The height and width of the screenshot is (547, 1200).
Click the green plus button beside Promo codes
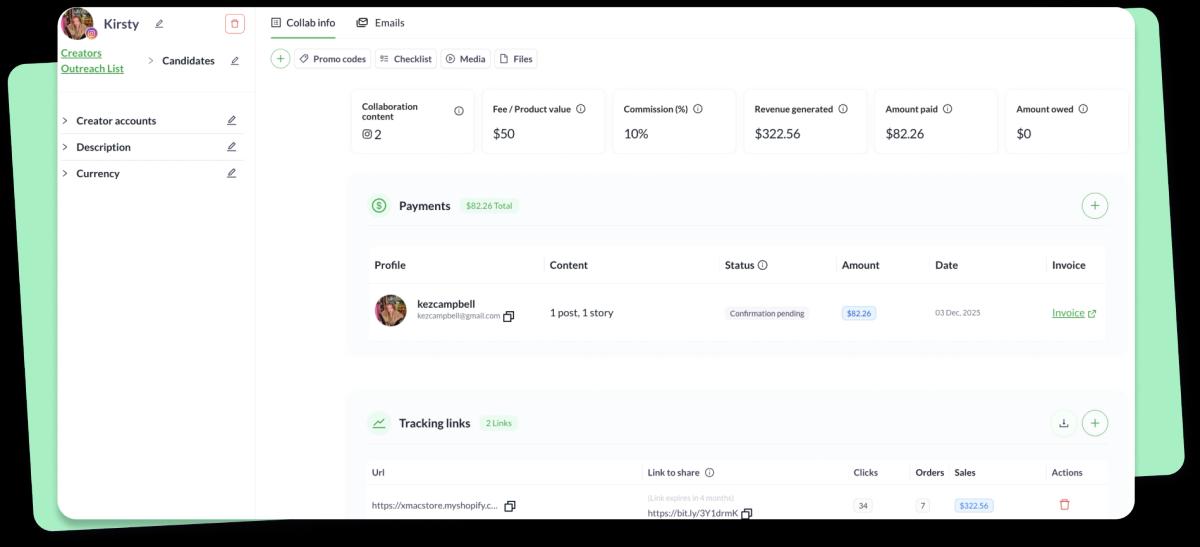280,59
